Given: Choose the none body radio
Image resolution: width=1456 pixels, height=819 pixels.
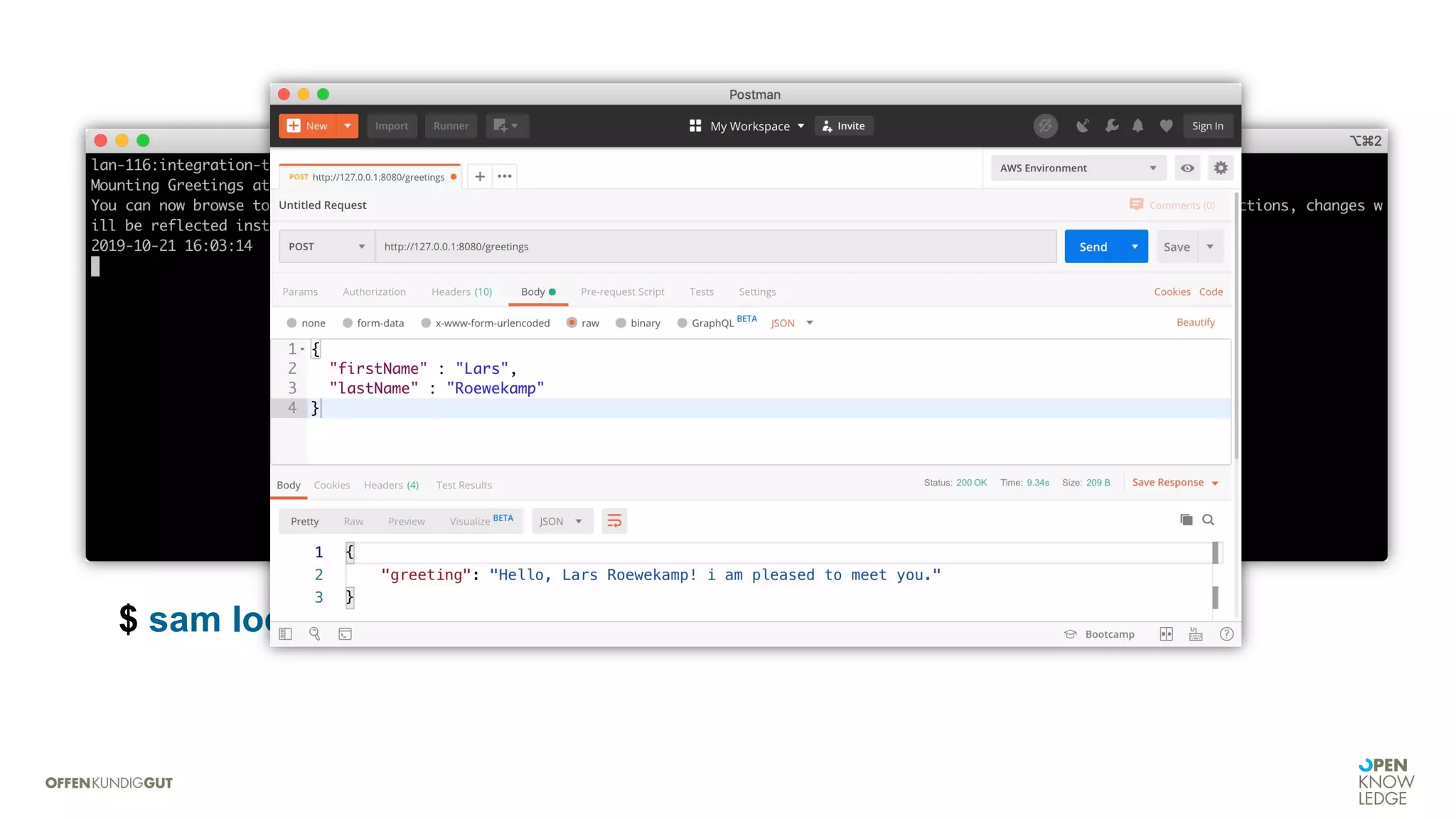Looking at the screenshot, I should click(x=291, y=323).
